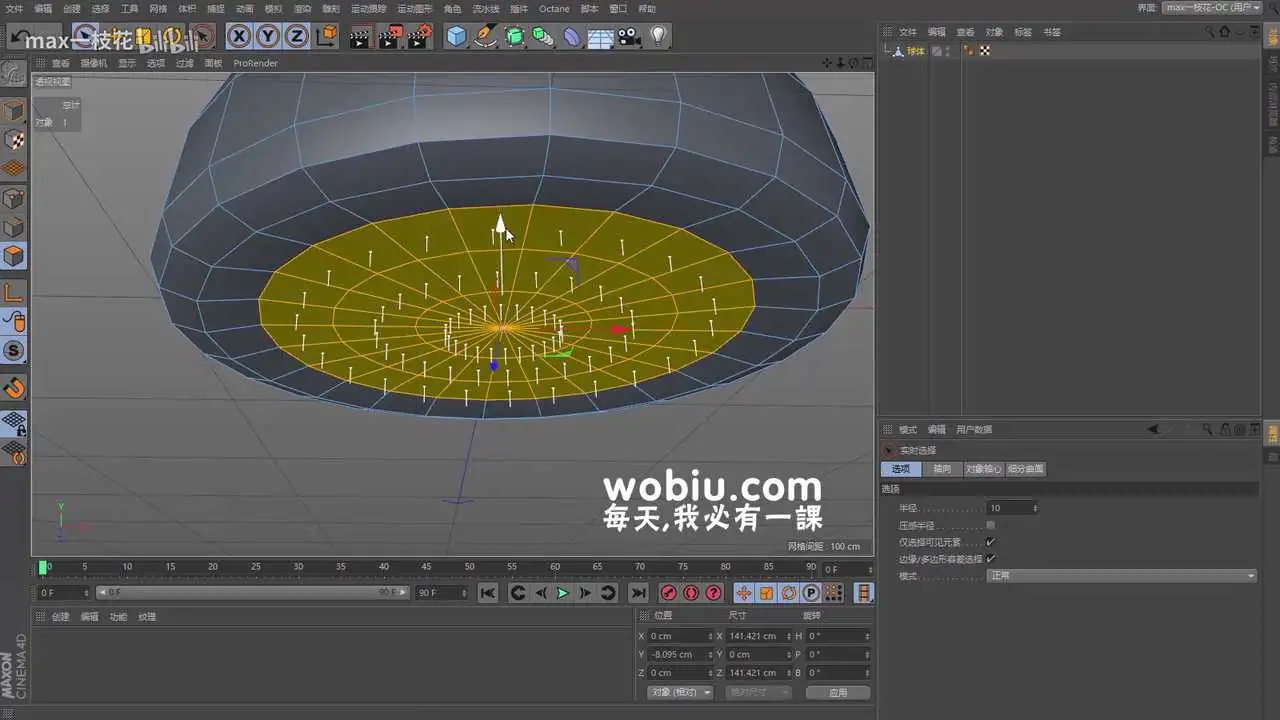The width and height of the screenshot is (1280, 720).
Task: Select Polygons mode in left toolbar
Action: 14,256
